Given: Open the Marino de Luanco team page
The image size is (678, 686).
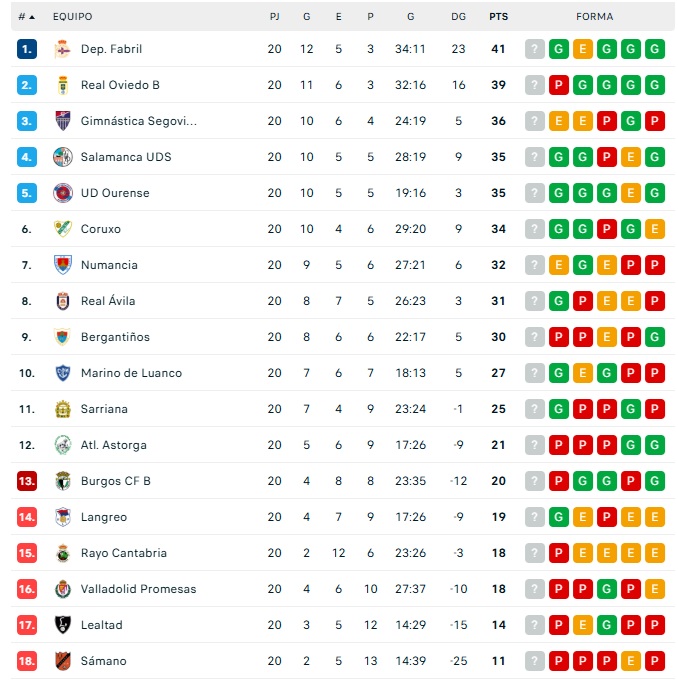Looking at the screenshot, I should pos(131,373).
